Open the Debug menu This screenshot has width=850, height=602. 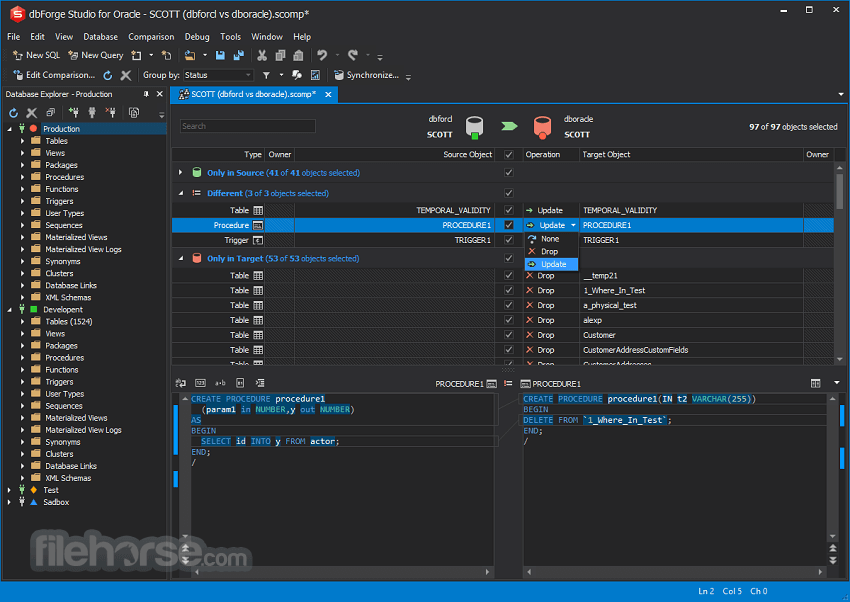(x=197, y=37)
